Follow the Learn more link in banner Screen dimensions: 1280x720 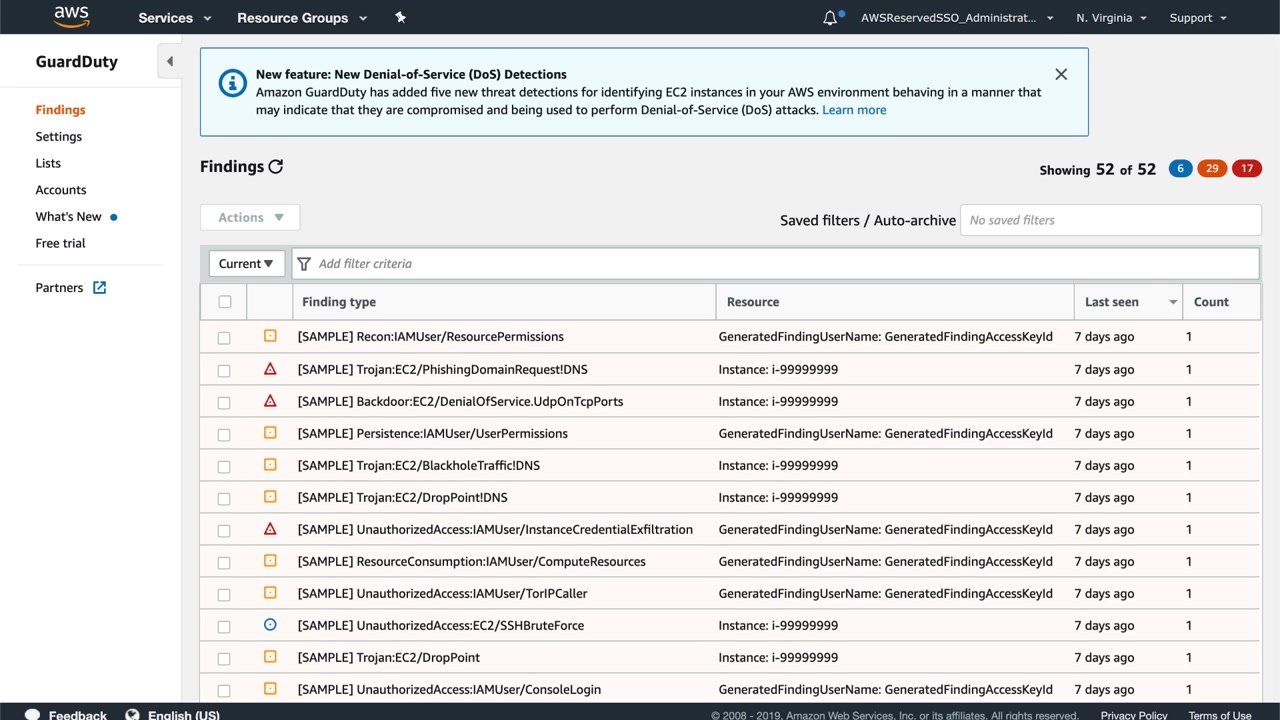tap(854, 110)
